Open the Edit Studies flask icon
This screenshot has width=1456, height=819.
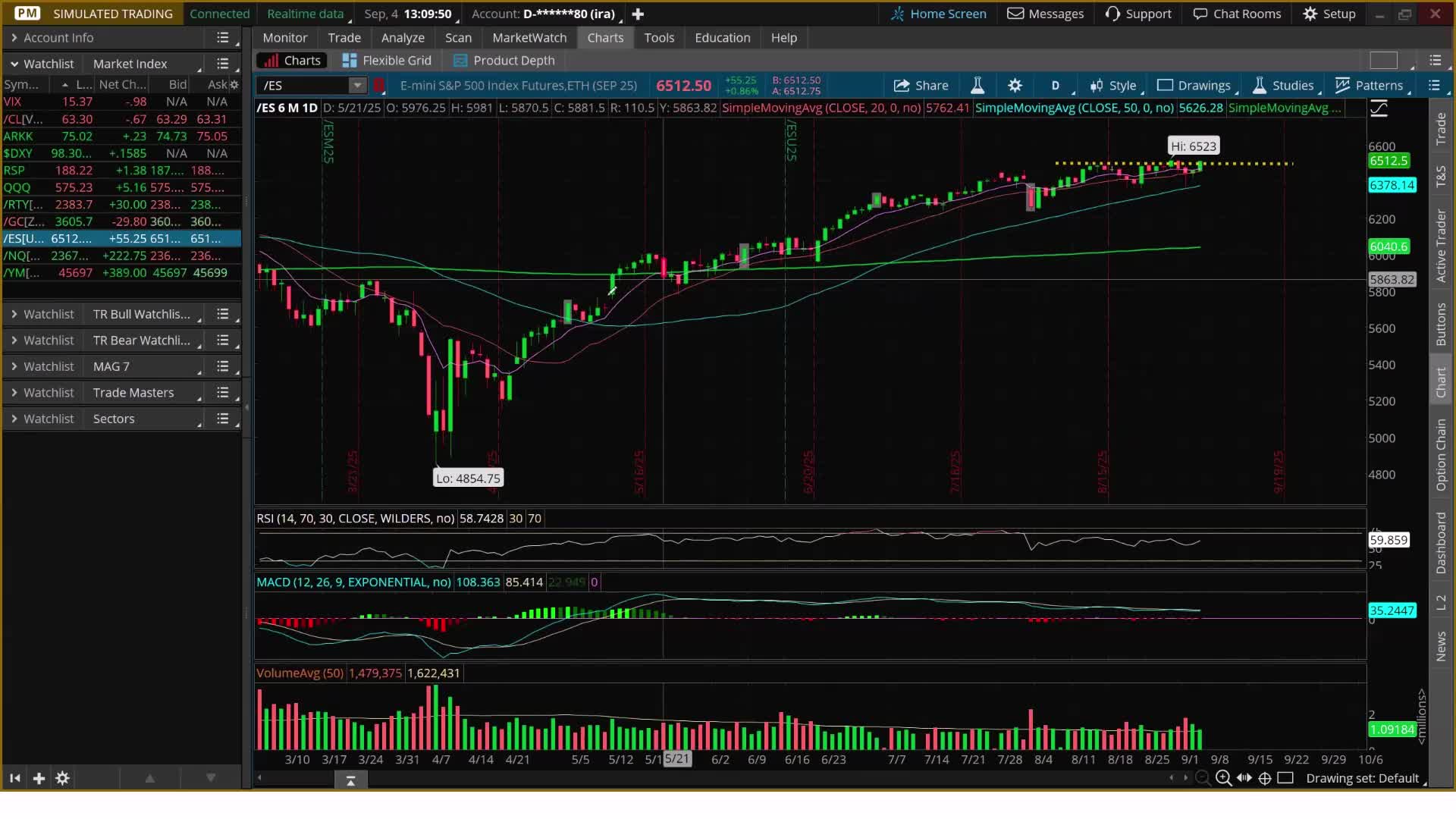[977, 85]
